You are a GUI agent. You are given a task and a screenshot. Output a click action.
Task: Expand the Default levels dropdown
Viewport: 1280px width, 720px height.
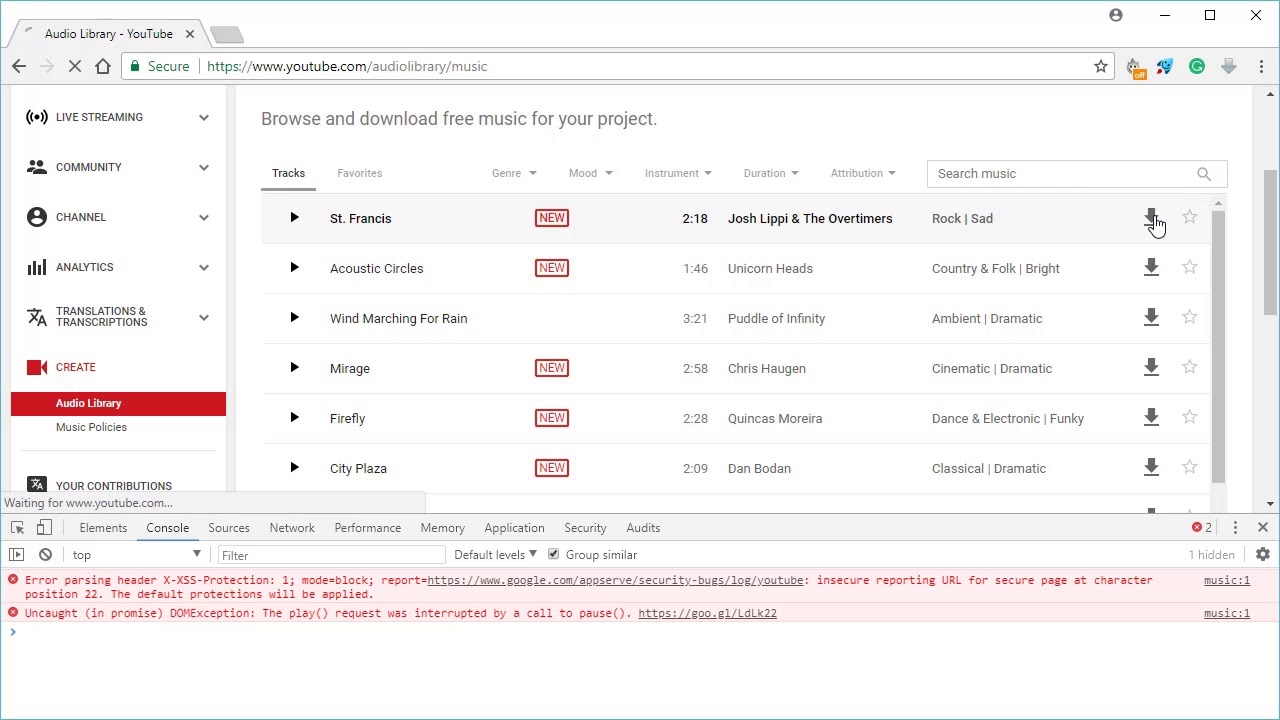[x=495, y=555]
